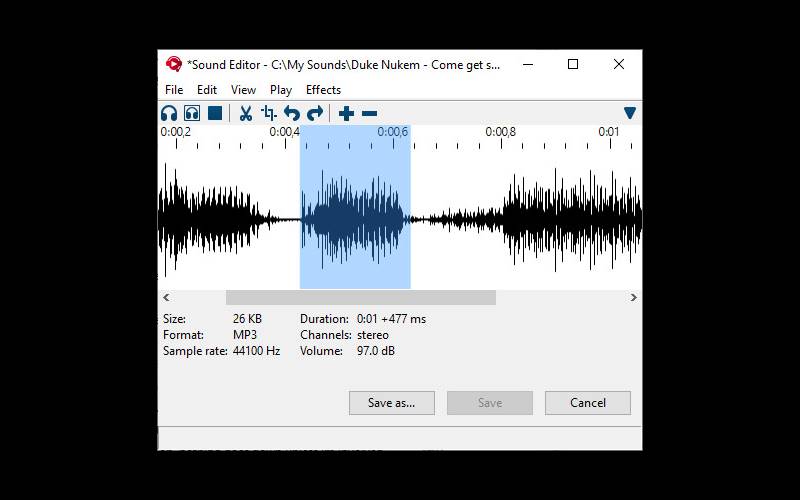Open the Play menu

pos(281,90)
